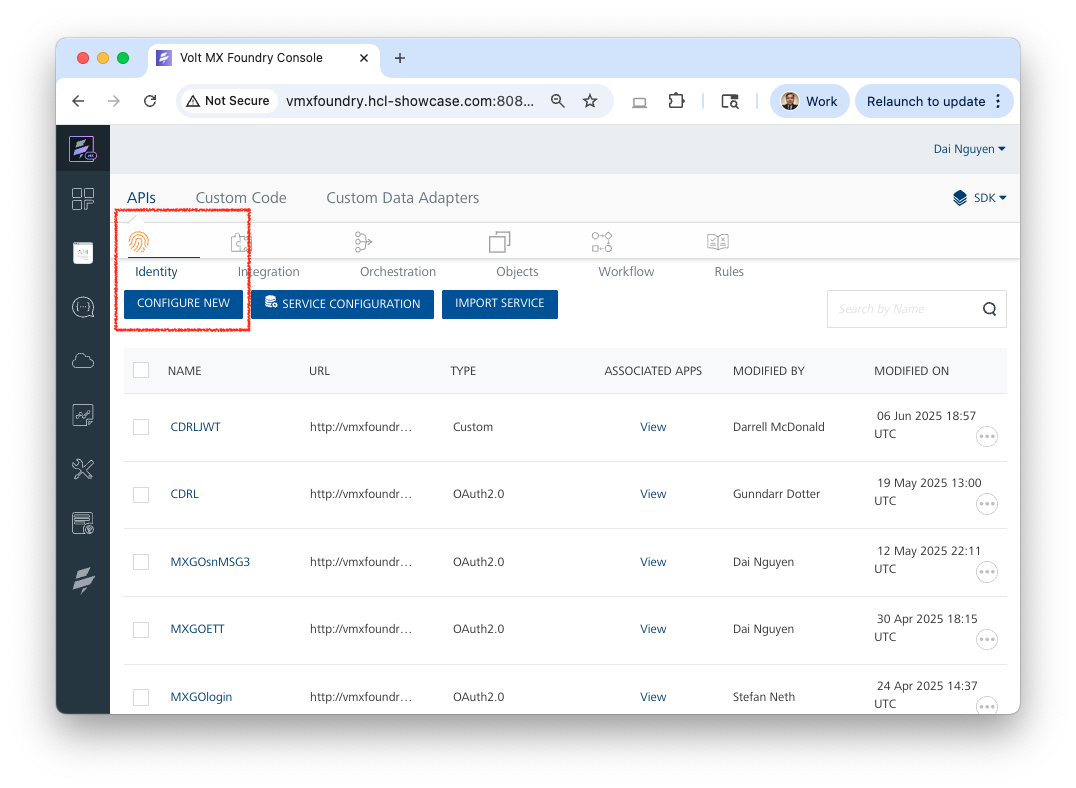Open the Chrome three-dot menu
The height and width of the screenshot is (788, 1076).
coord(998,101)
